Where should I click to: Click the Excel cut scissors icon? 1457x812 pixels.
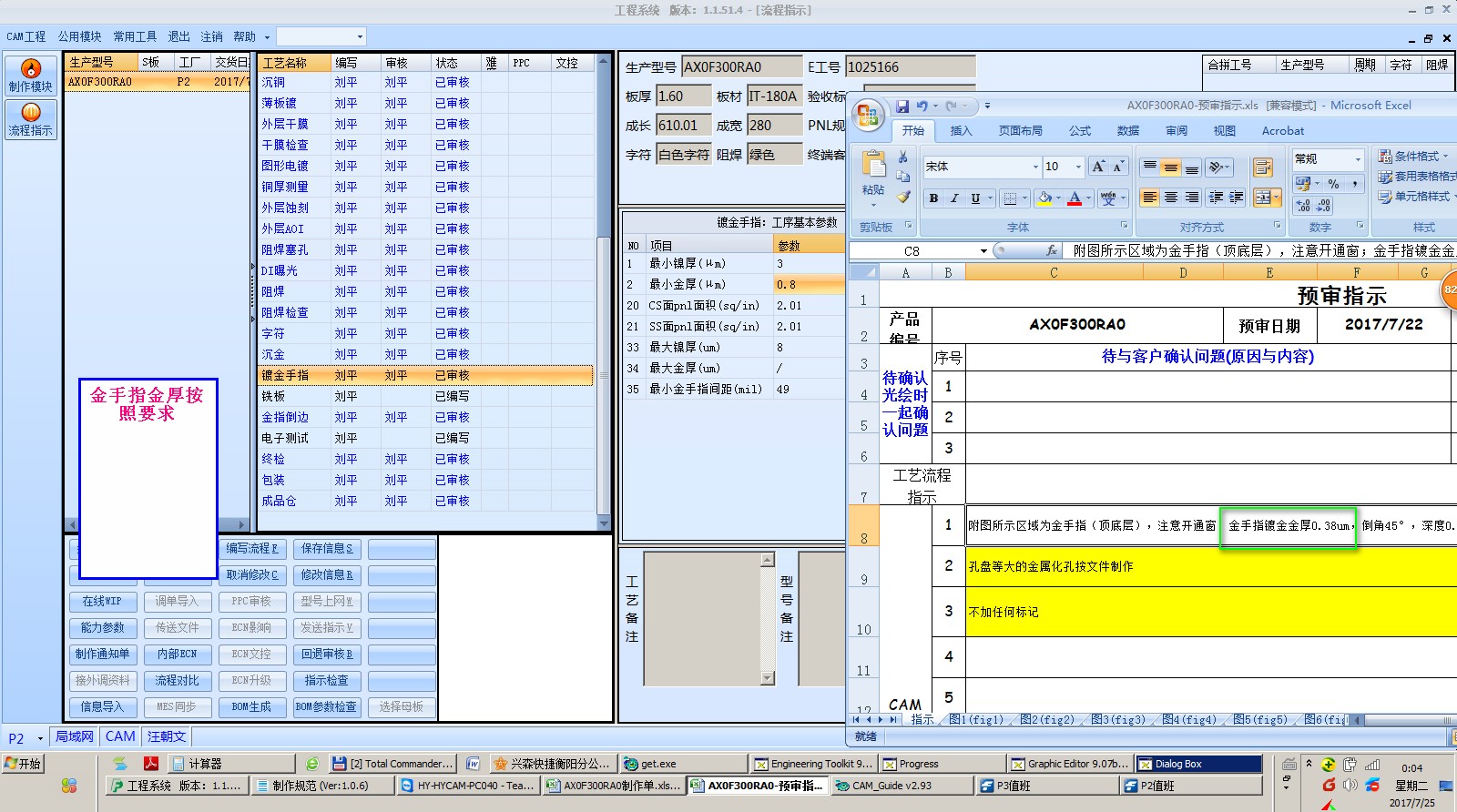[x=902, y=157]
